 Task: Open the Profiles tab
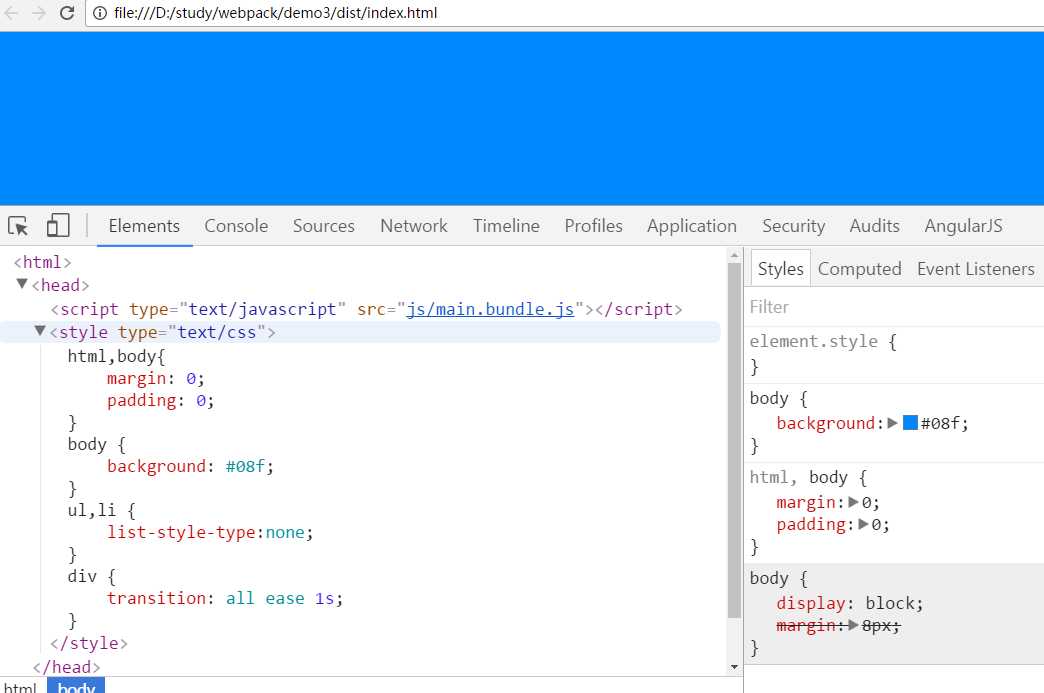[x=593, y=226]
